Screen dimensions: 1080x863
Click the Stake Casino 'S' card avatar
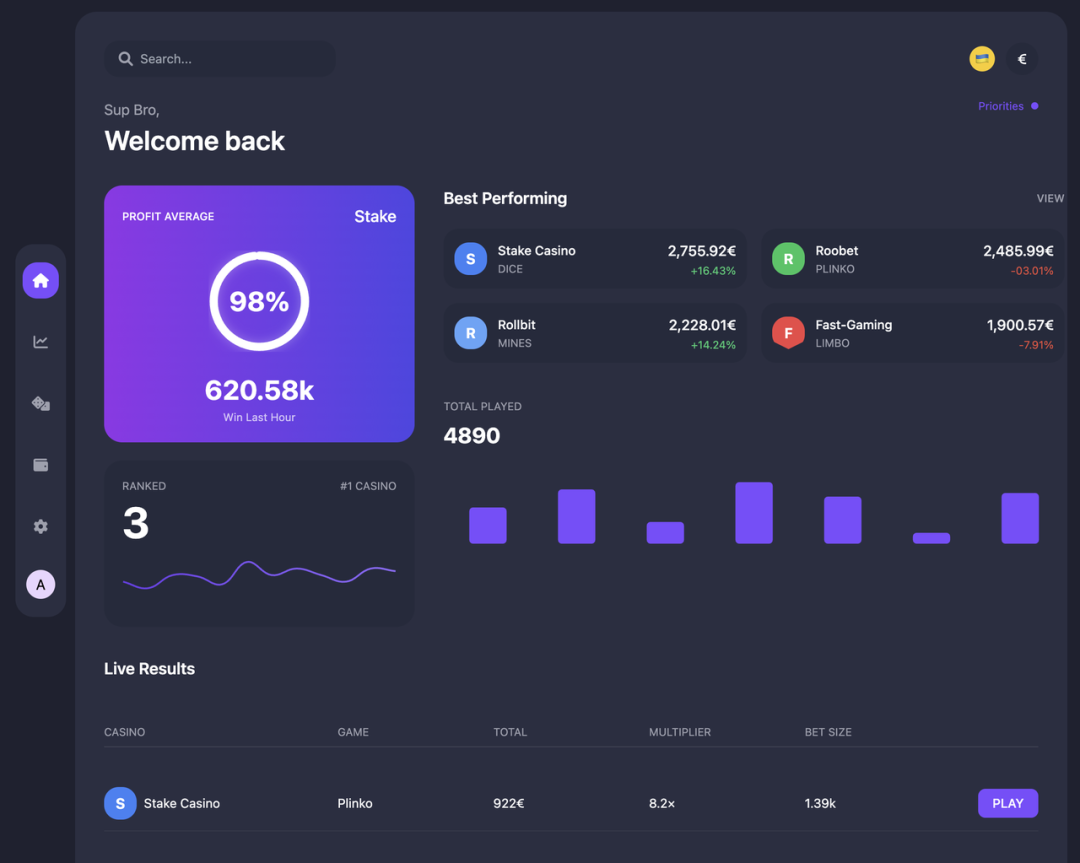point(470,259)
